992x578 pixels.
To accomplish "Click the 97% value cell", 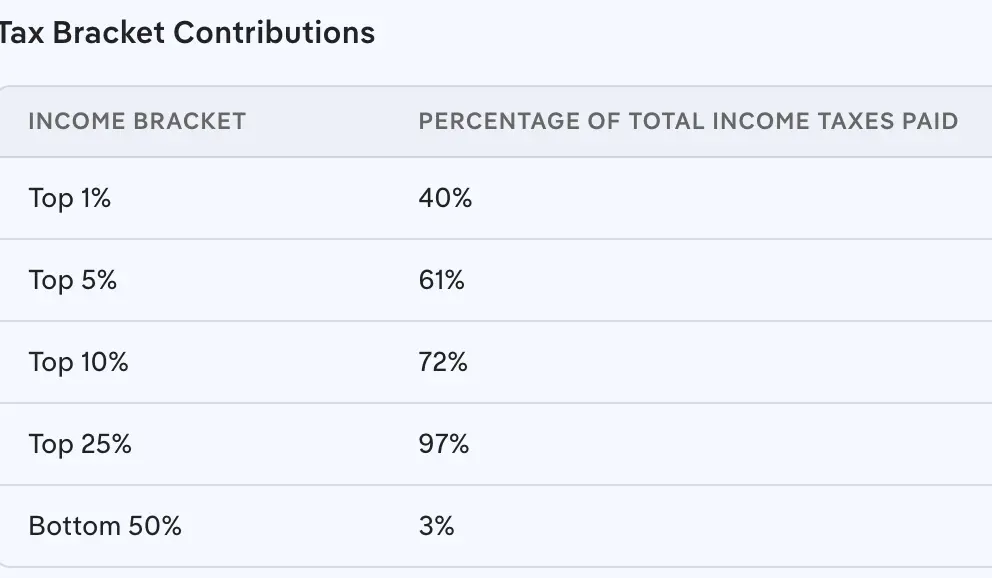I will click(444, 444).
